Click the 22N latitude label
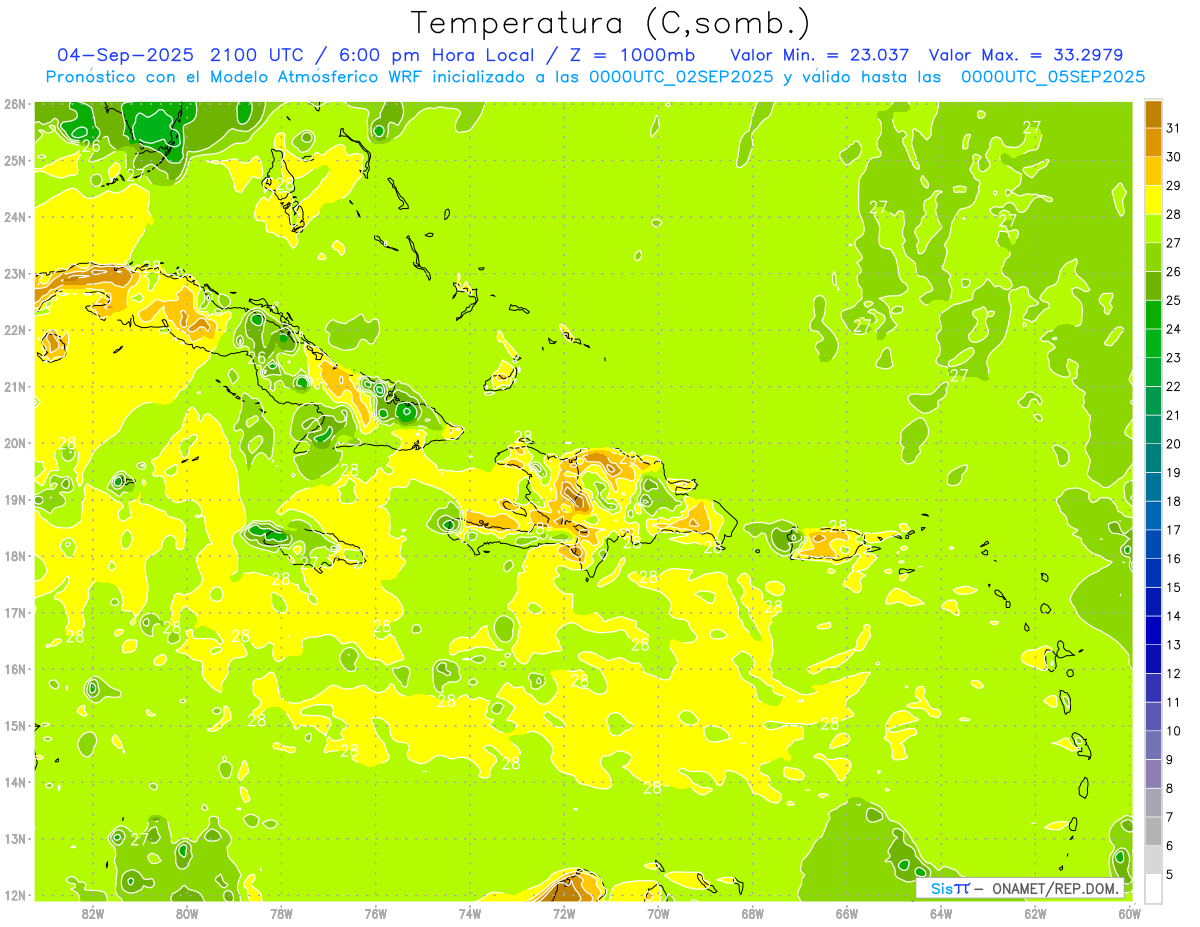 14,330
